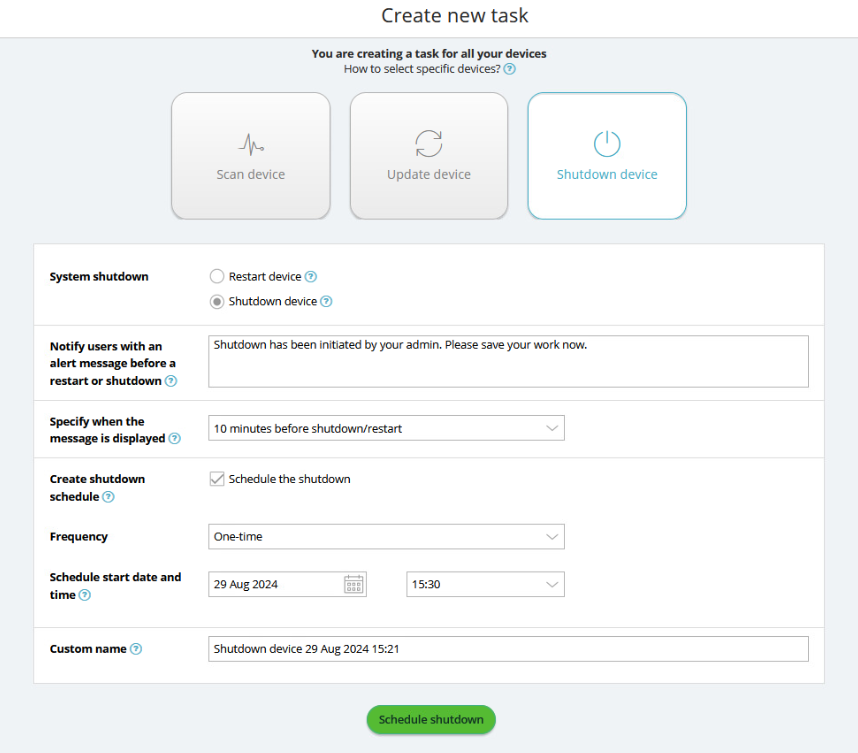Click the 'How to select specific devices?' link
The image size is (858, 753).
click(421, 69)
